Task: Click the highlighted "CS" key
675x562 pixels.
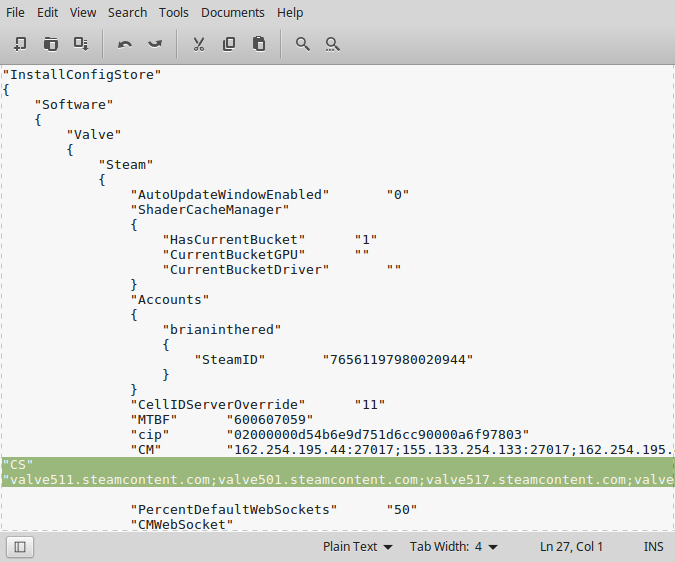Action: pyautogui.click(x=18, y=465)
